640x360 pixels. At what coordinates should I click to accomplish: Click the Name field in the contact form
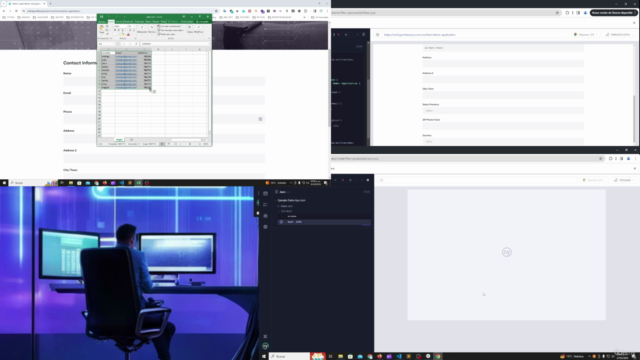coord(164,81)
